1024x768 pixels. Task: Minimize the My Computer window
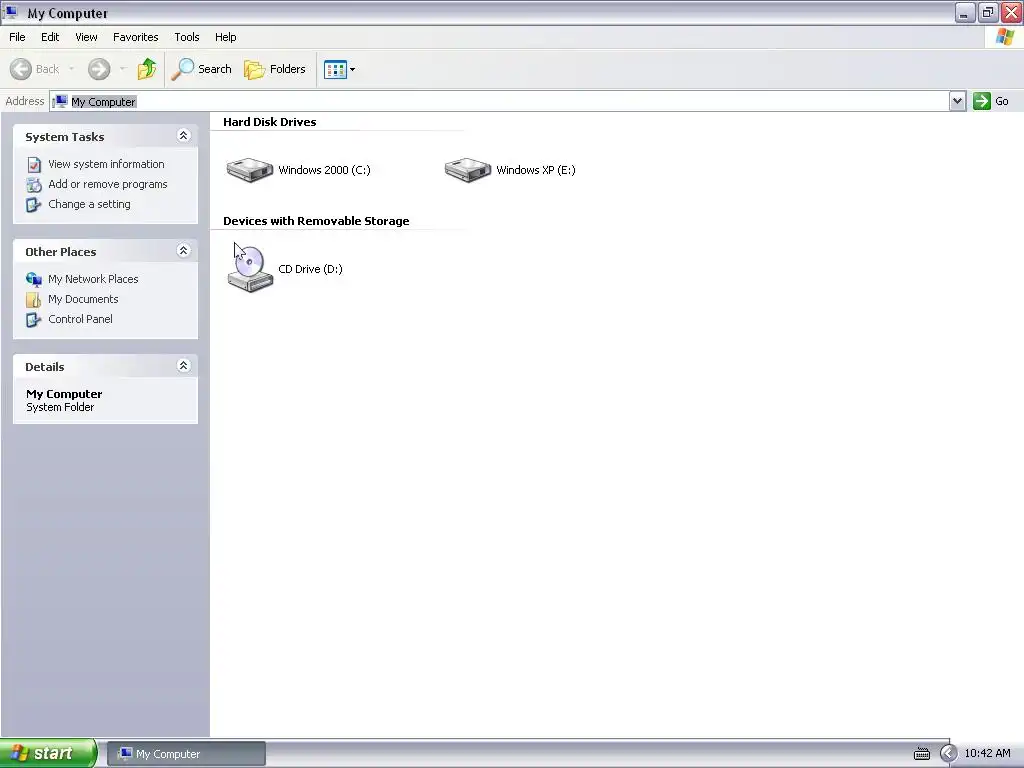coord(965,12)
